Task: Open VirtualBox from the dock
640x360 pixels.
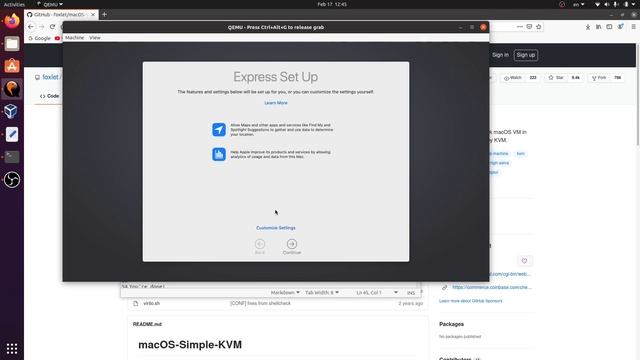Action: click(x=12, y=111)
